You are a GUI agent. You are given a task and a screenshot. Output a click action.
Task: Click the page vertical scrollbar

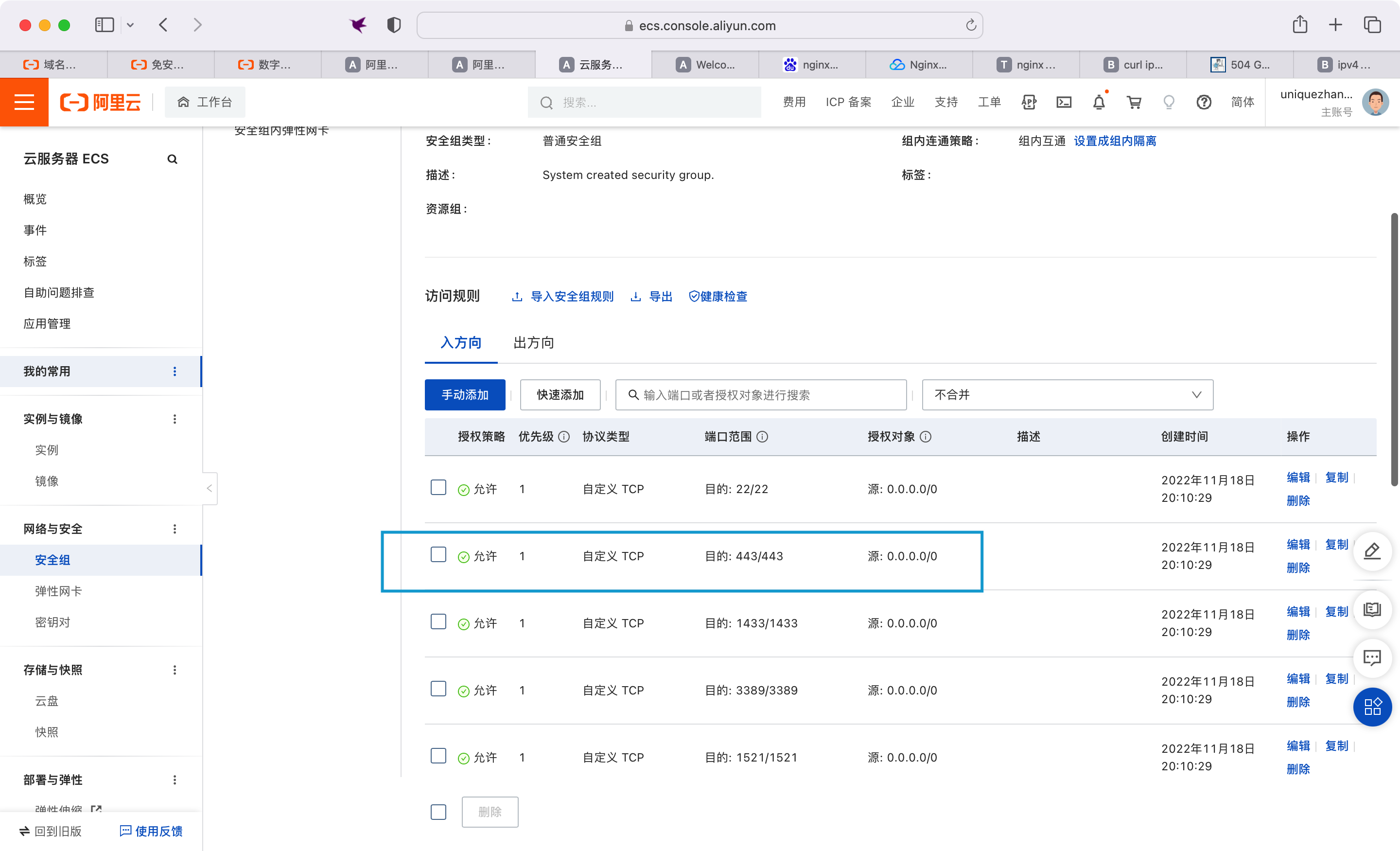tap(1394, 349)
